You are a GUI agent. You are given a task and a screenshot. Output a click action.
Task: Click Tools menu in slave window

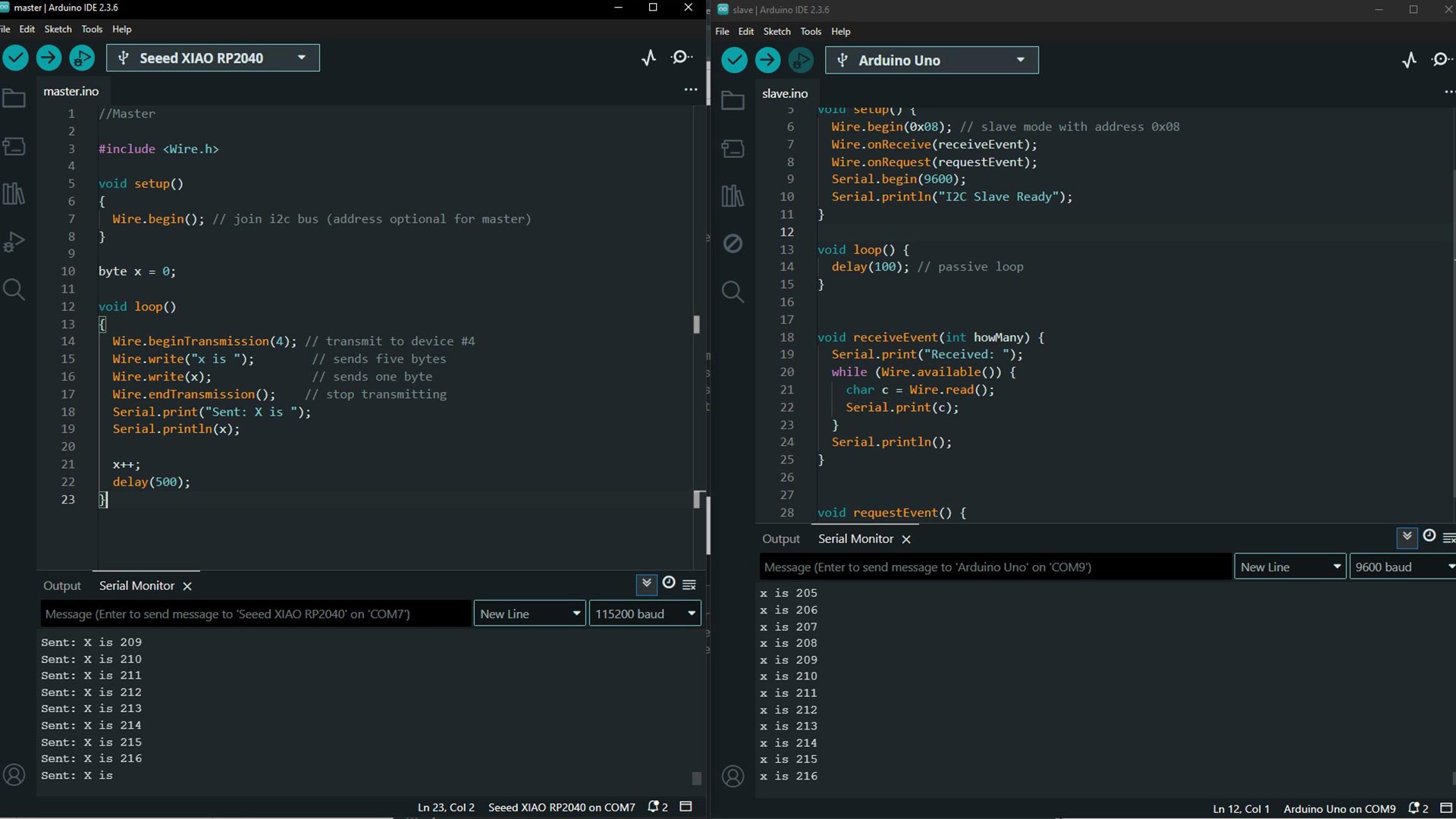point(811,31)
